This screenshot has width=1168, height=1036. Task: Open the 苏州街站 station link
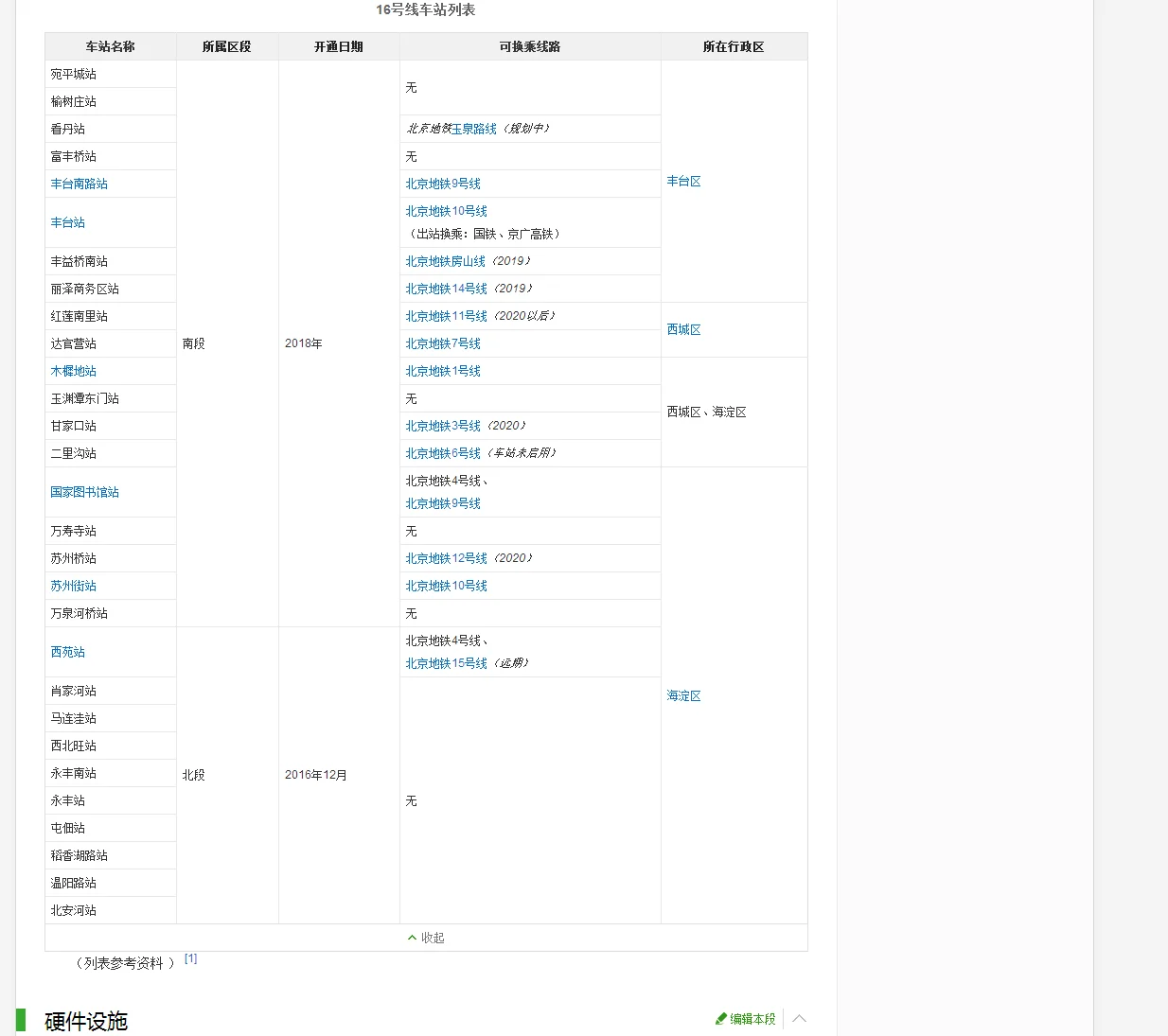click(73, 585)
